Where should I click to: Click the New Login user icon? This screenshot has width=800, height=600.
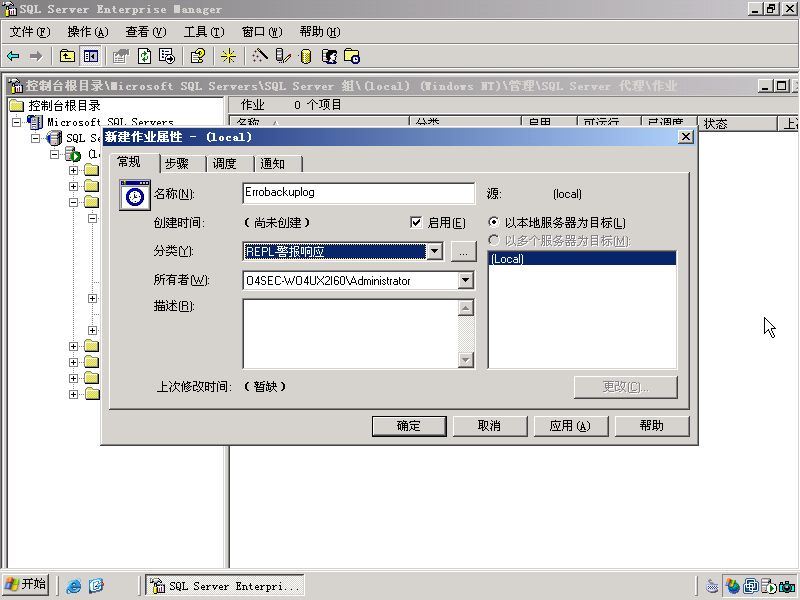[329, 56]
